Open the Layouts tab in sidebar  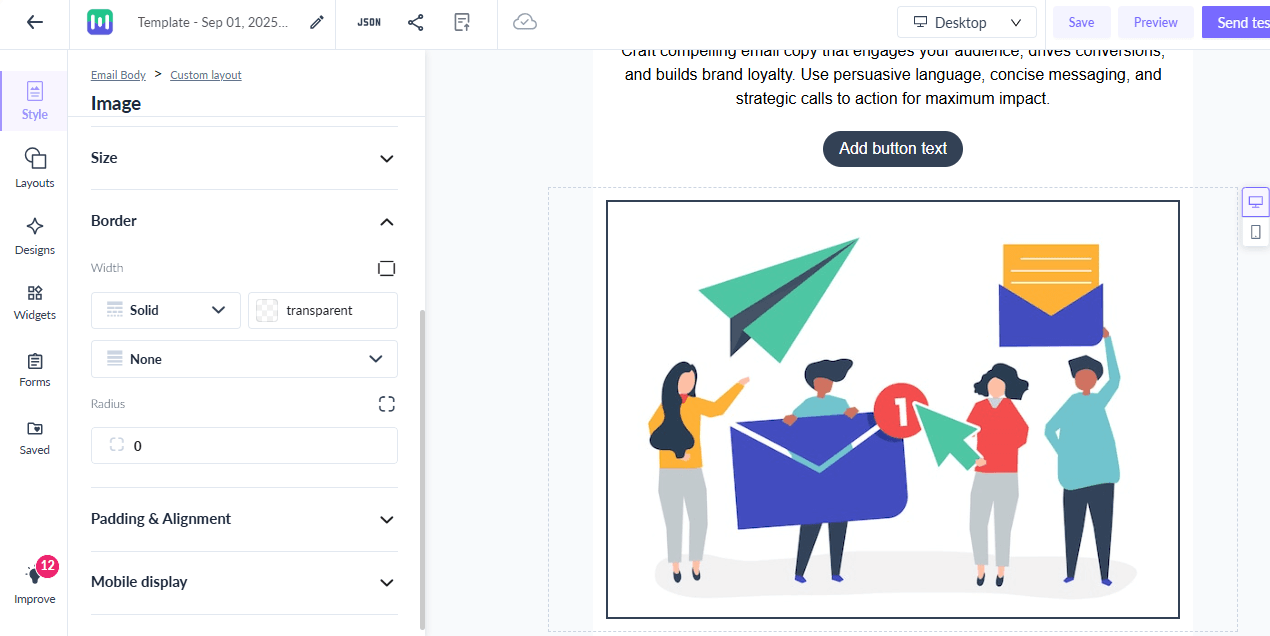coord(35,169)
